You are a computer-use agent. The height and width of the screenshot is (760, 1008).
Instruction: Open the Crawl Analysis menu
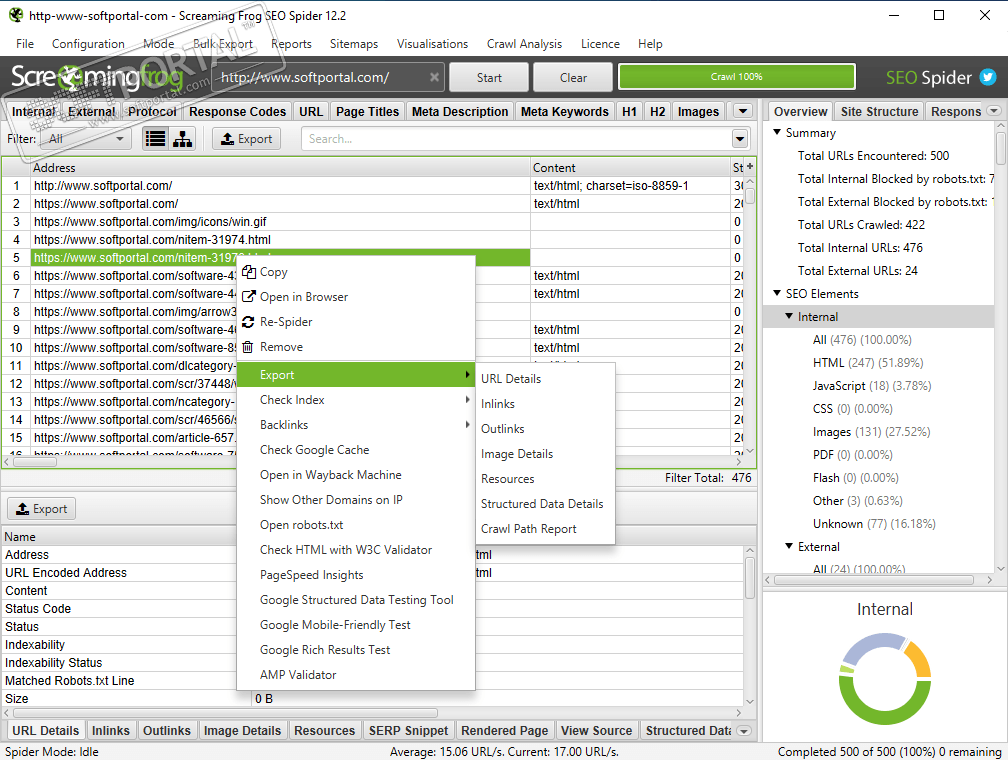524,44
